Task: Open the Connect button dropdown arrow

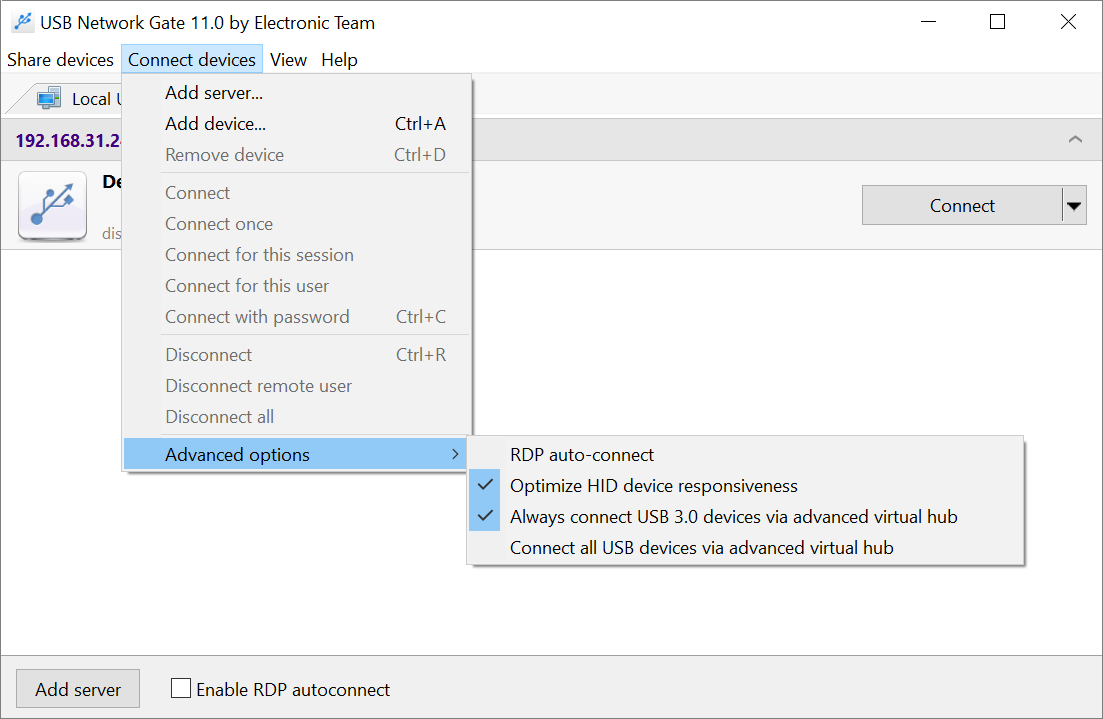Action: 1074,205
